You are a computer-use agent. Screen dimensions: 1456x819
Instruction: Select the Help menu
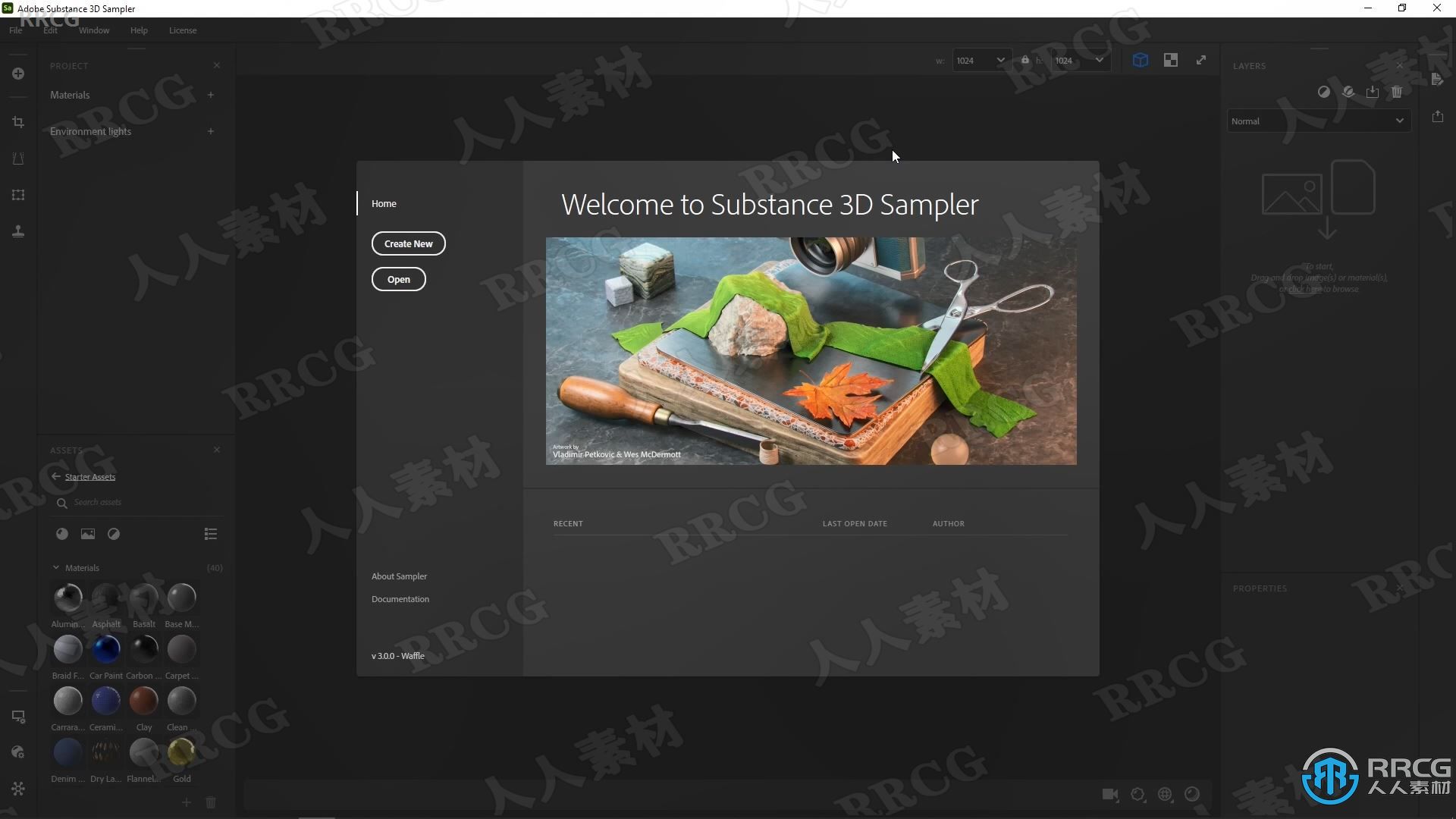pos(139,30)
